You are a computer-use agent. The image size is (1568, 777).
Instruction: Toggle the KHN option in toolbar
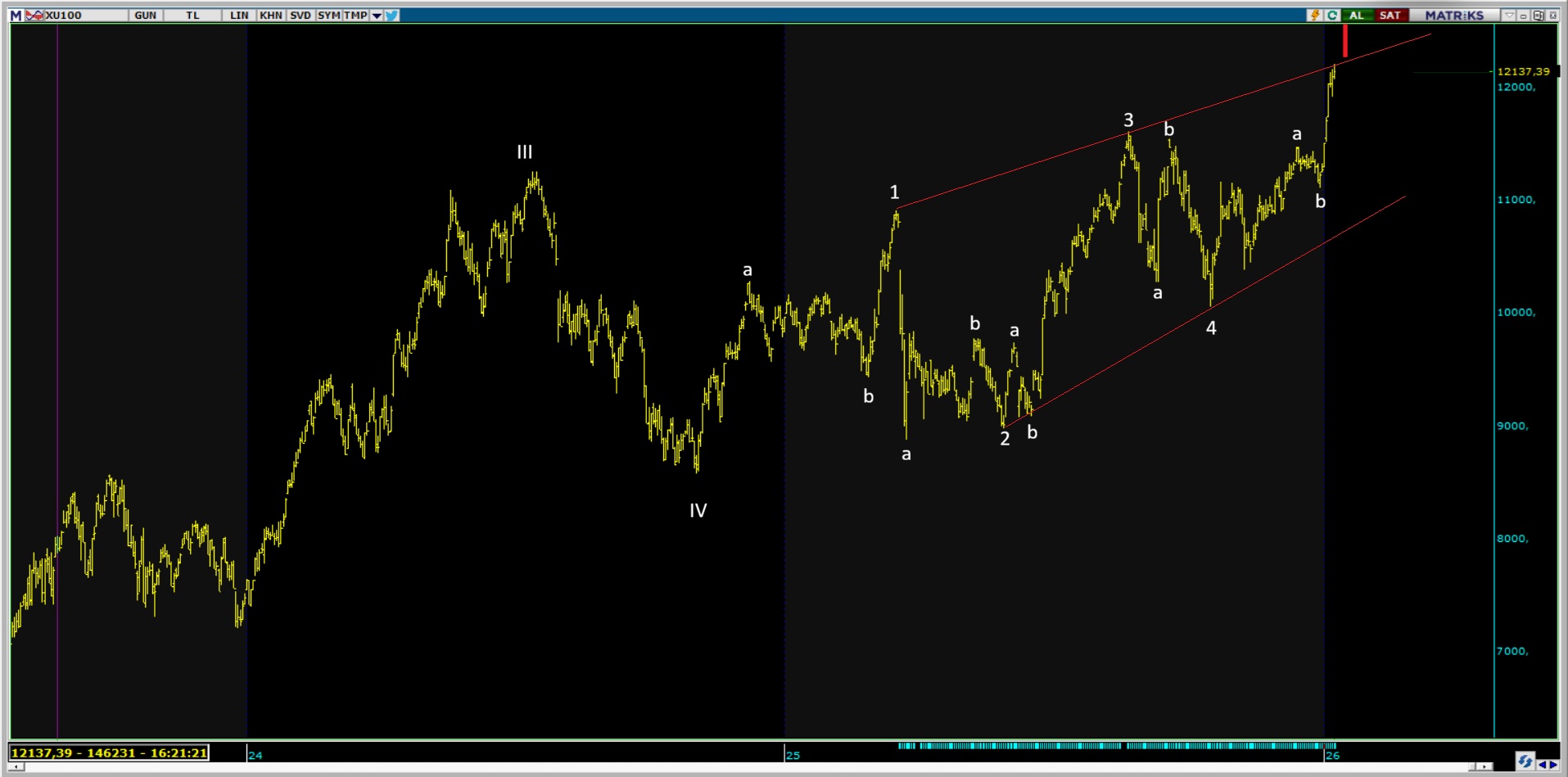coord(271,16)
